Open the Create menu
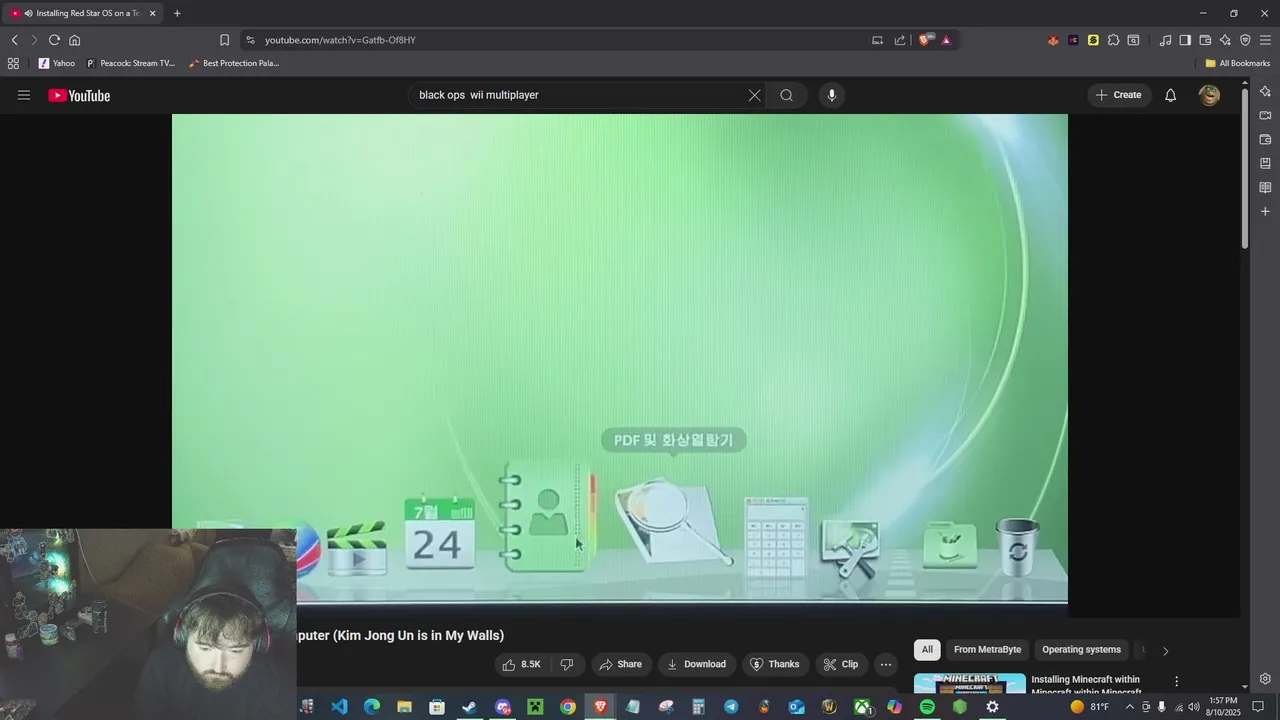The image size is (1280, 720). tap(1118, 95)
